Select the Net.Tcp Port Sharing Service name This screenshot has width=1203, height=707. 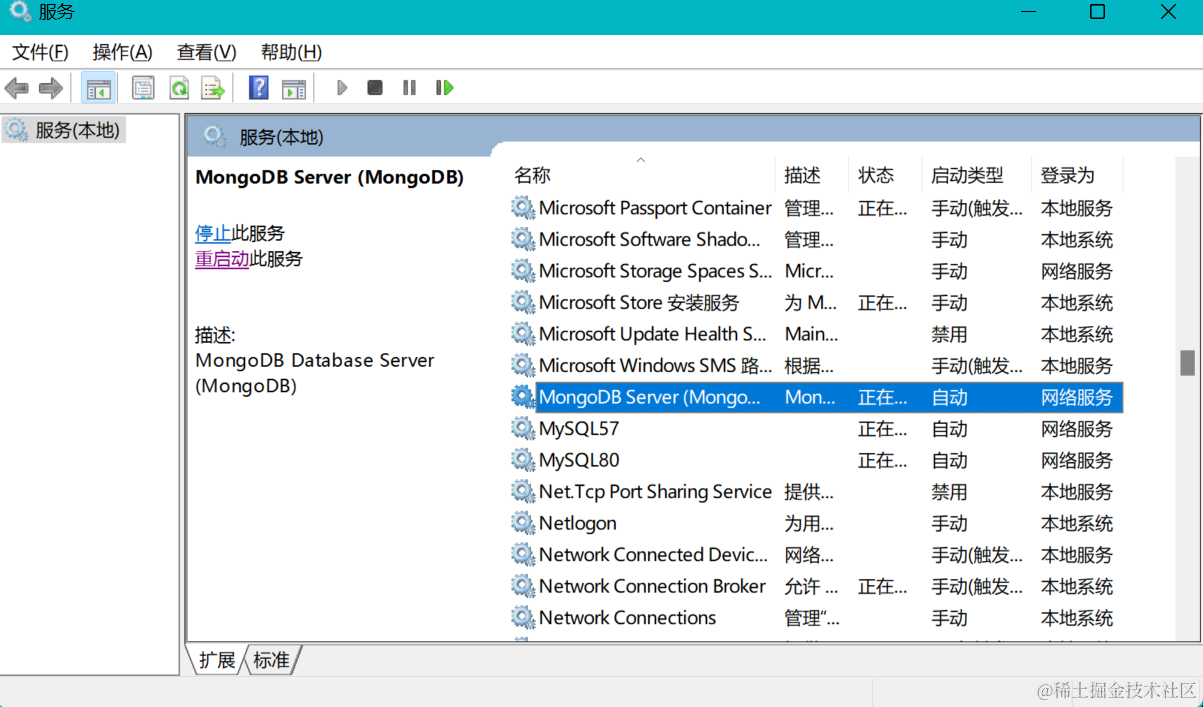655,491
